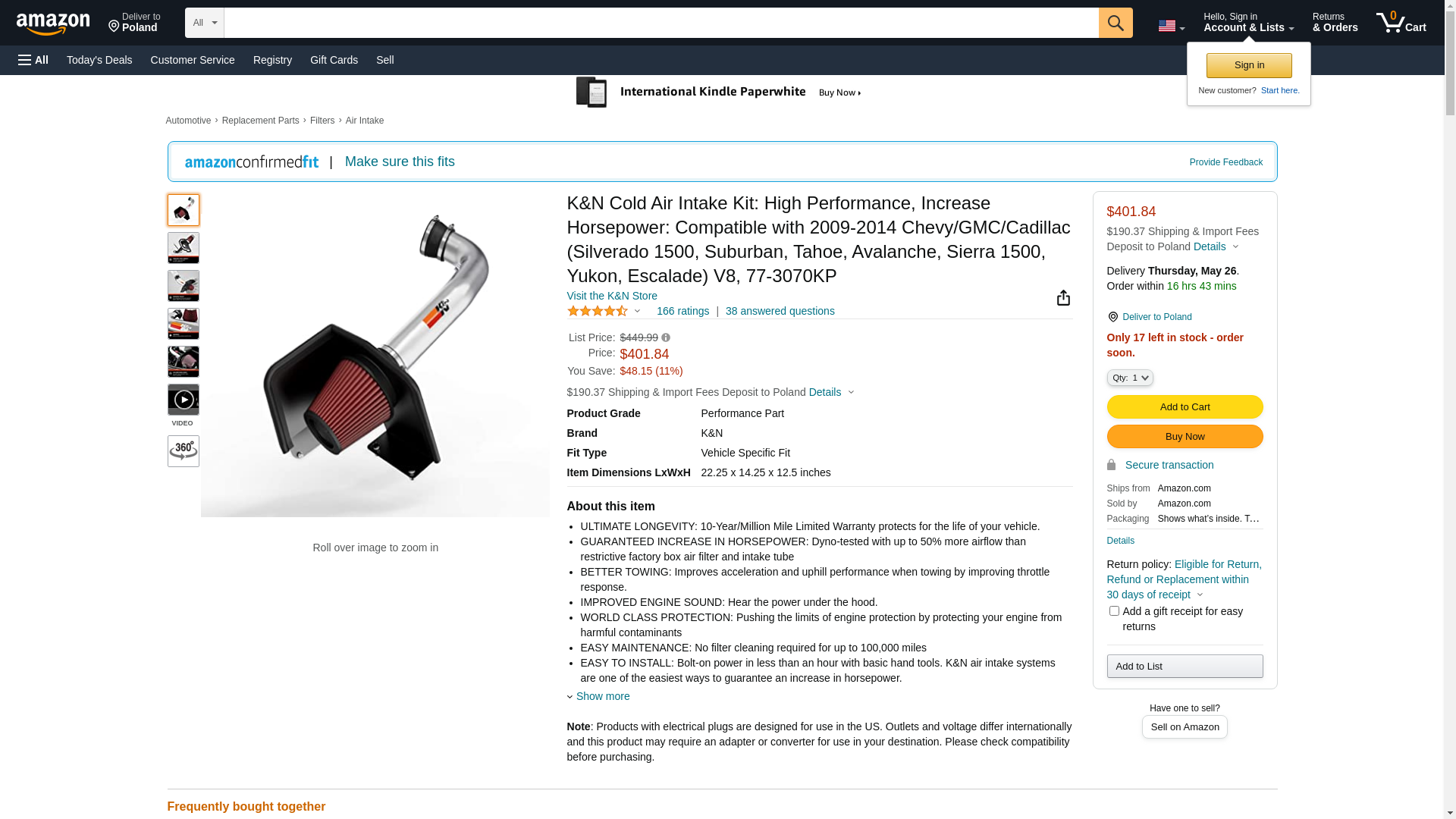
Task: Play the product video thumbnail
Action: pyautogui.click(x=184, y=400)
